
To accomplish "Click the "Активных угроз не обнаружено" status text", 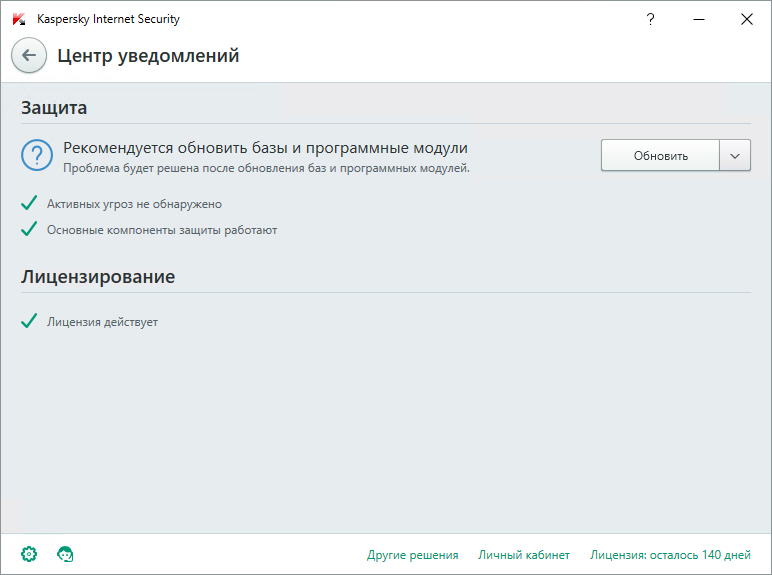I will 134,204.
